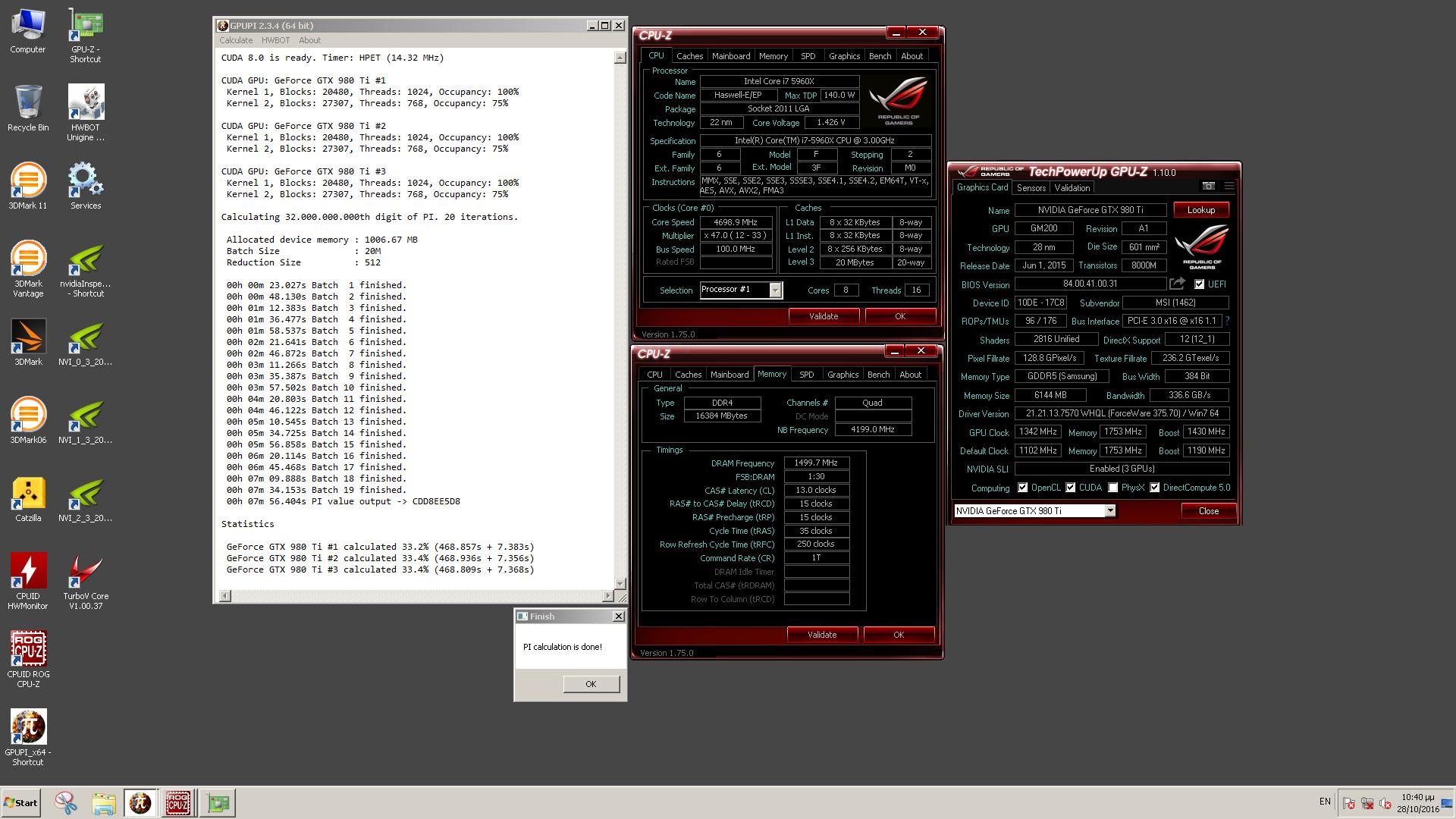
Task: Open the Sensors tab in GPU-Z
Action: (1031, 188)
